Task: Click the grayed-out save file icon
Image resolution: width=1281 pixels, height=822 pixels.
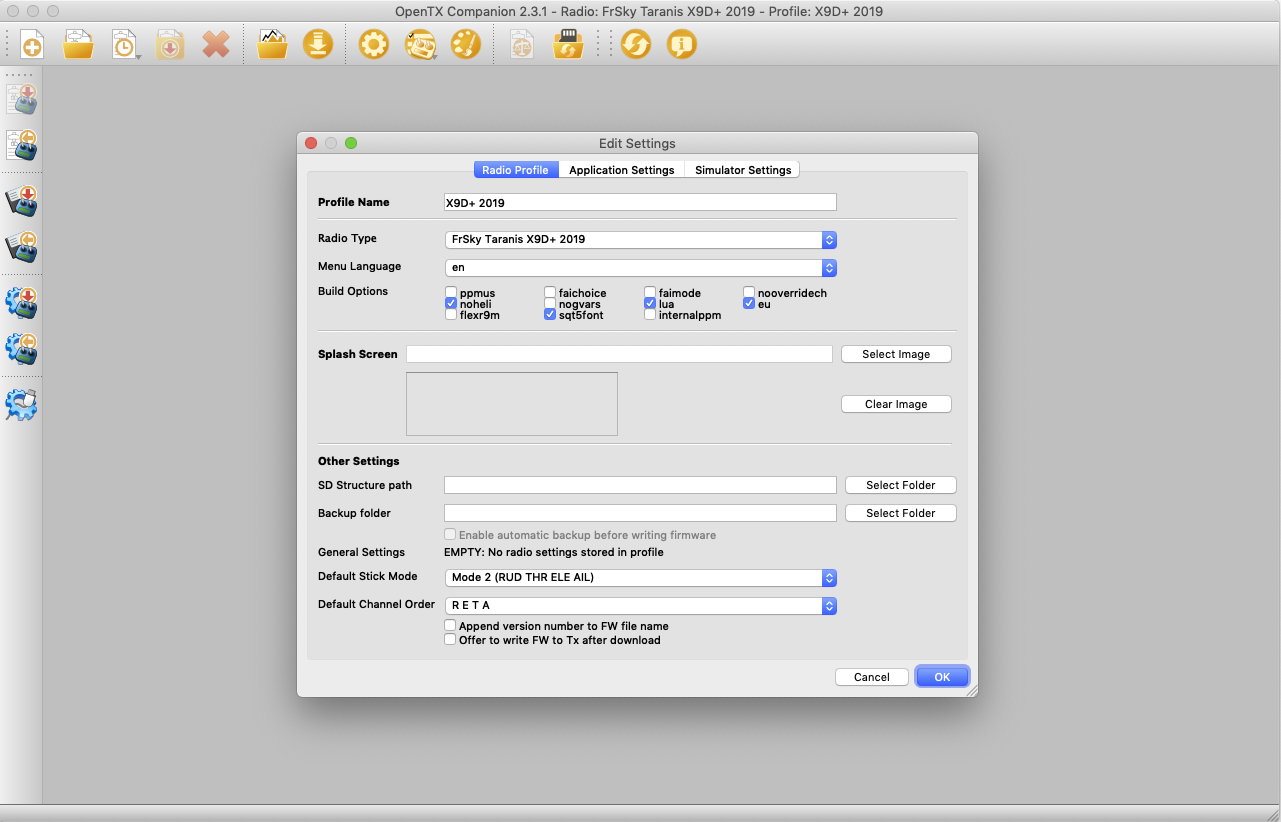Action: click(x=170, y=45)
